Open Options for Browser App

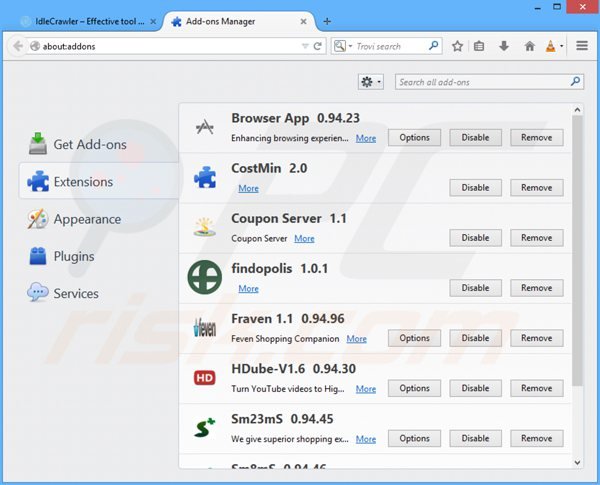414,137
